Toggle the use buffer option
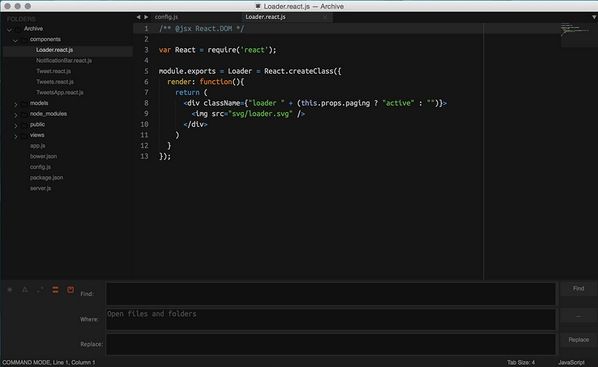Image resolution: width=598 pixels, height=367 pixels. [71, 290]
